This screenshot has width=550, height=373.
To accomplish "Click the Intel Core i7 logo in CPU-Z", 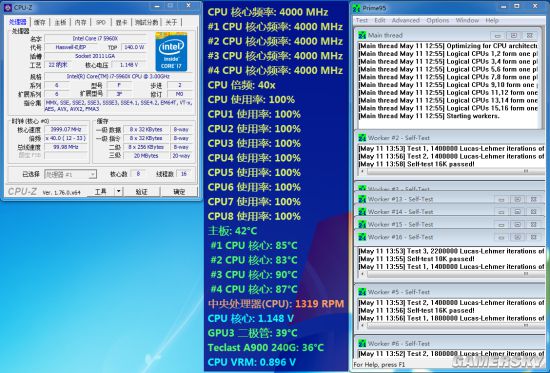I will tap(171, 52).
